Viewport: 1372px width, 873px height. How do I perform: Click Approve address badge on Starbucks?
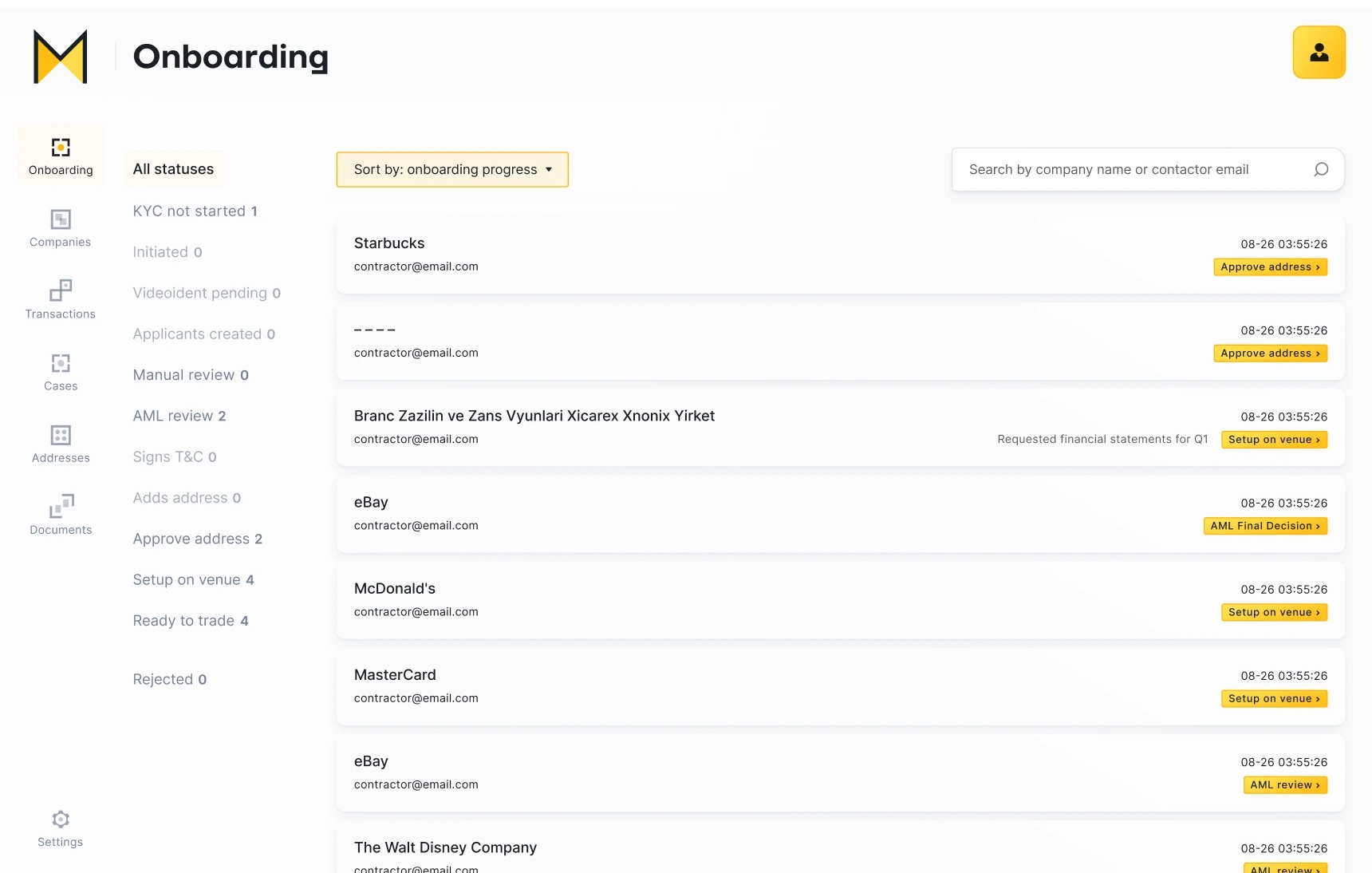point(1270,267)
